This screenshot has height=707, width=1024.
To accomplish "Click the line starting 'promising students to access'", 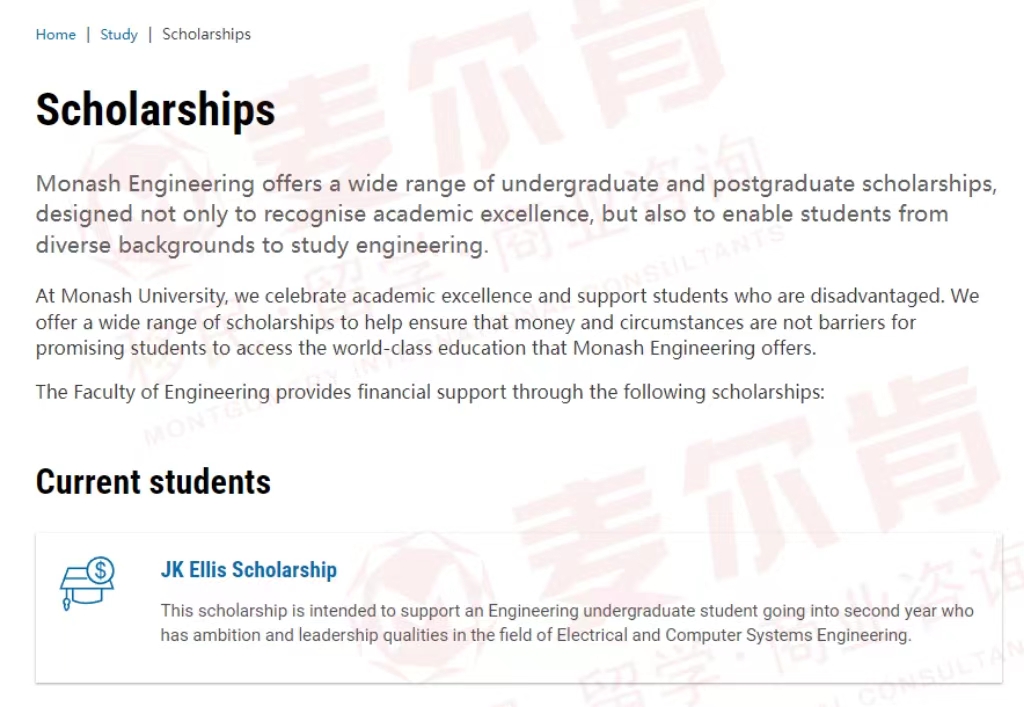I will click(426, 348).
